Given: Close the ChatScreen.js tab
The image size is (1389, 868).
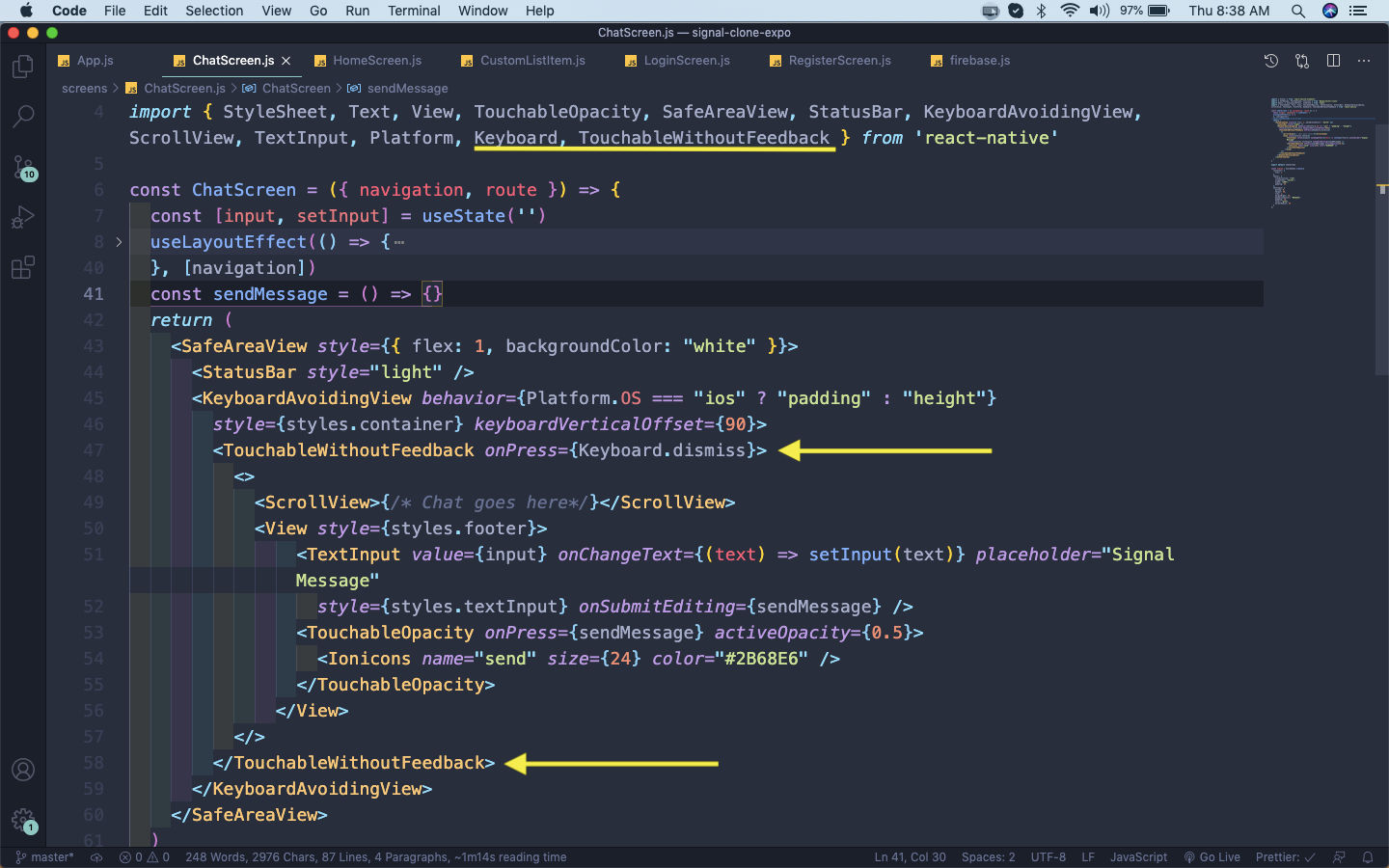Looking at the screenshot, I should pos(286,61).
